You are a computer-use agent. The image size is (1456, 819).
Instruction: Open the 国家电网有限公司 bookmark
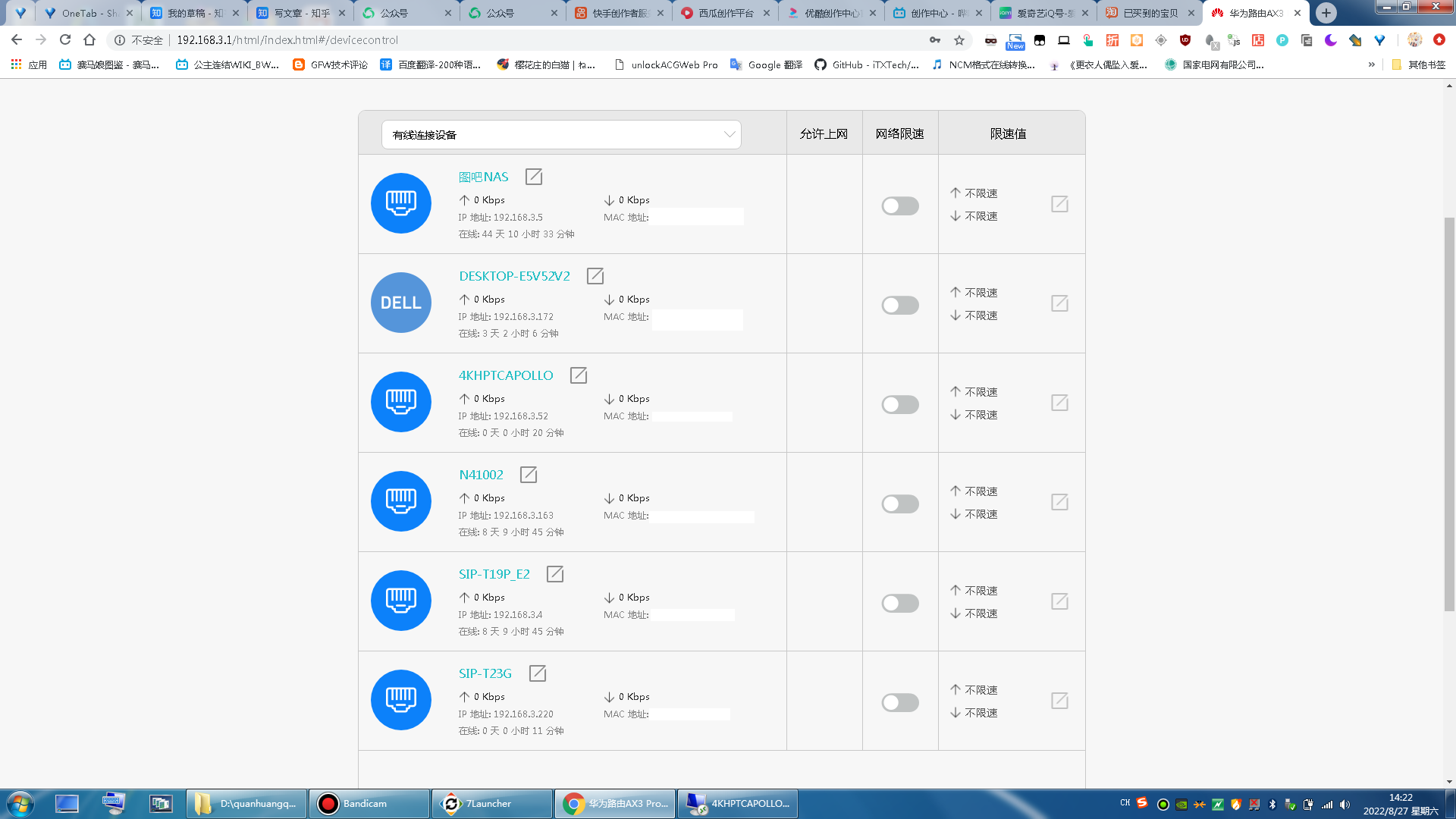click(x=1214, y=65)
